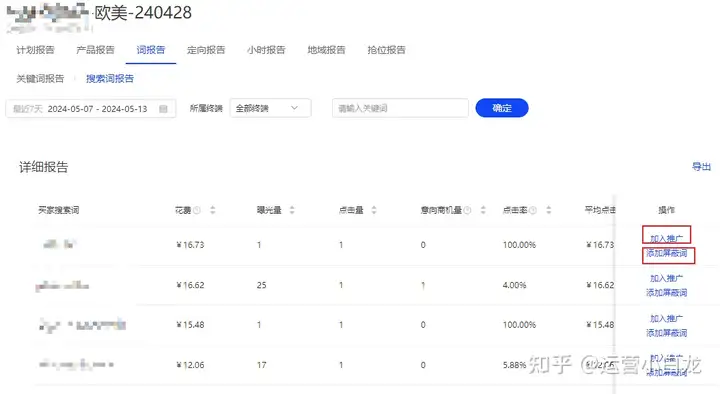Click the ¥16.73 cost cell
720x394 pixels.
[x=190, y=245]
